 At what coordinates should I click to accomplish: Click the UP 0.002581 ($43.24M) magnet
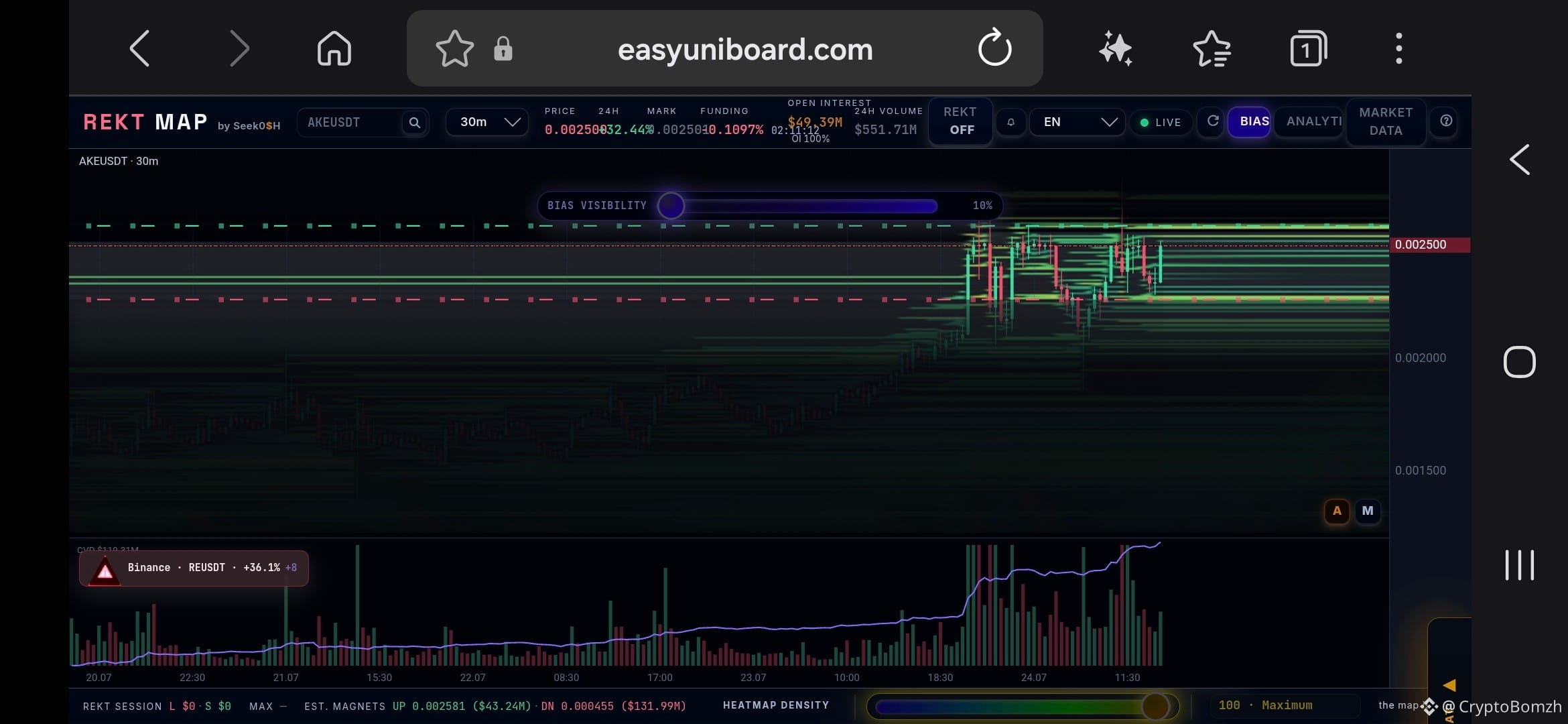click(x=462, y=706)
